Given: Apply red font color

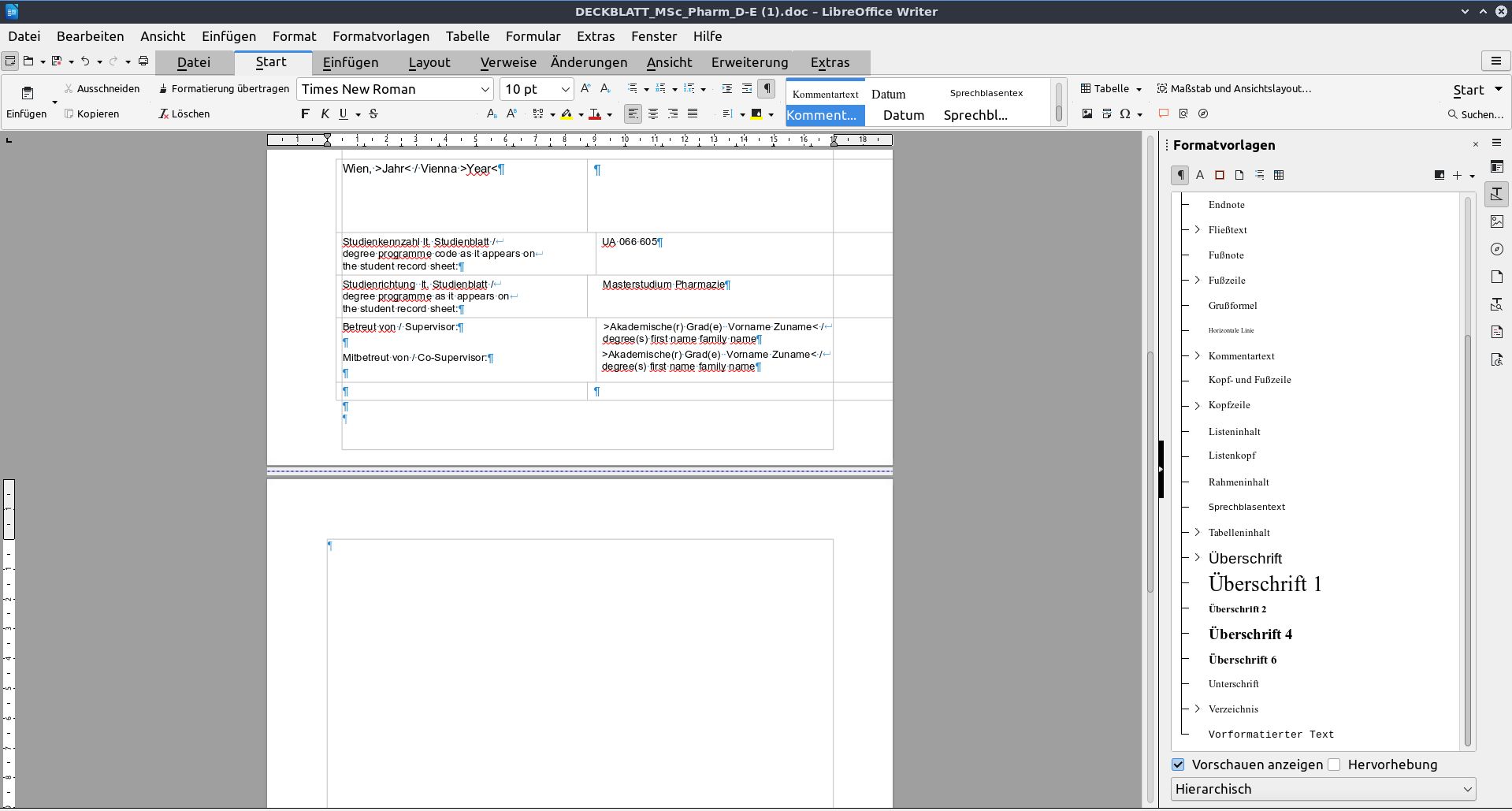Looking at the screenshot, I should coord(595,114).
